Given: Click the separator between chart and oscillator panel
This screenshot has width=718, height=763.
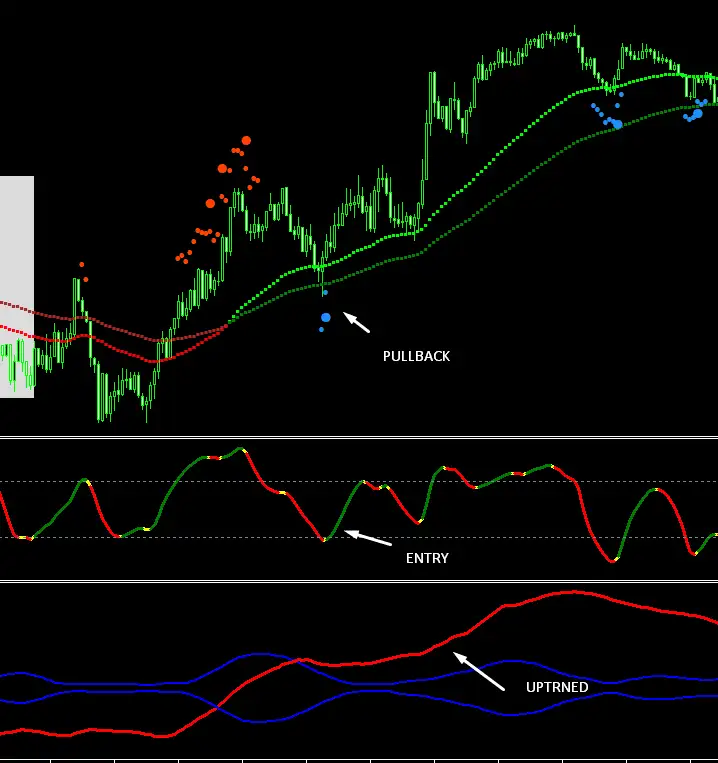Looking at the screenshot, I should pos(359,437).
